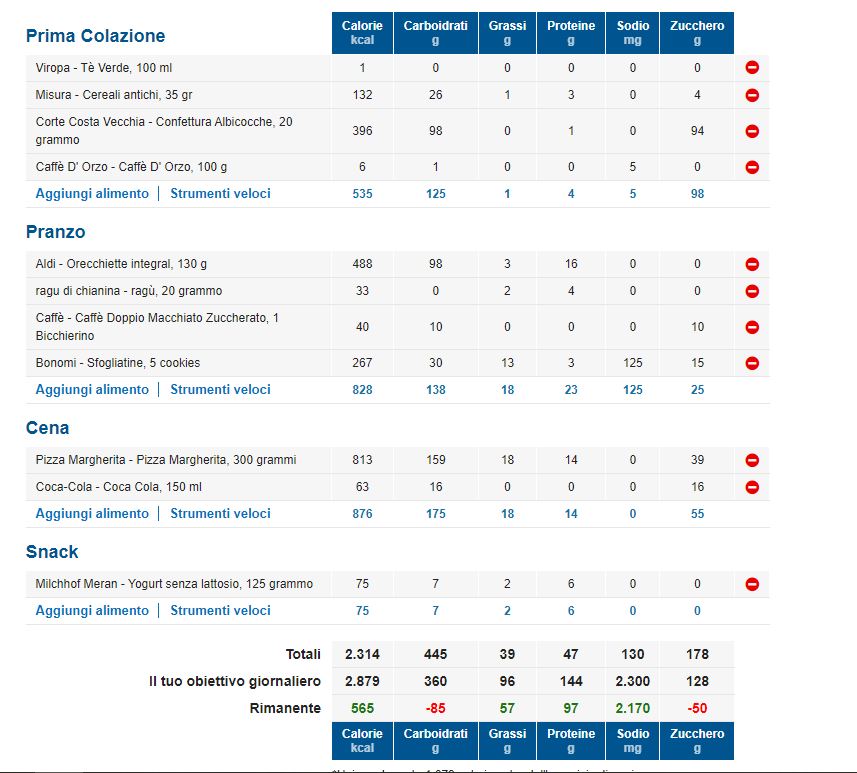Click the Pranzo meal heading
857x773 pixels.
56,232
